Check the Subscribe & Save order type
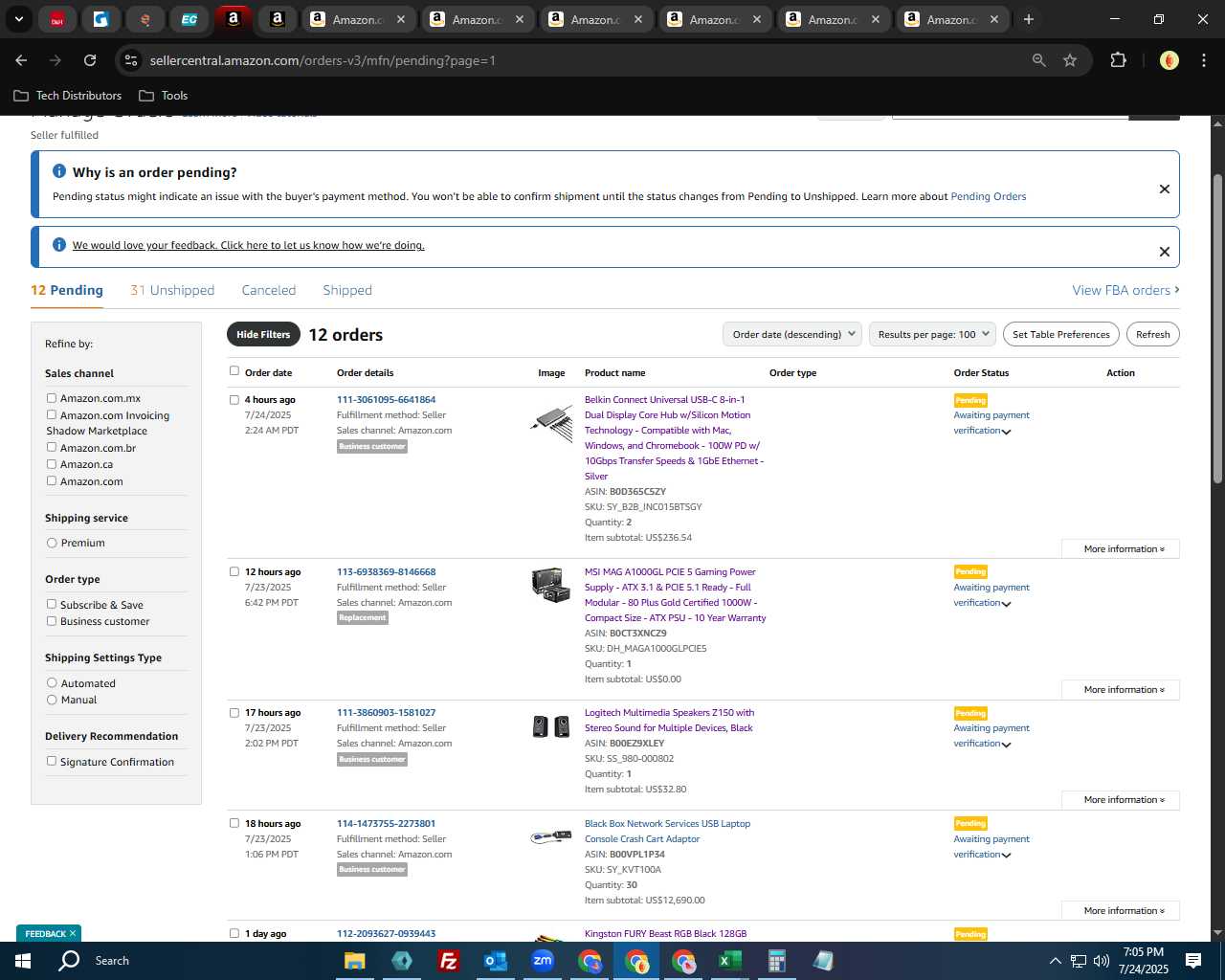This screenshot has width=1225, height=980. click(x=52, y=605)
